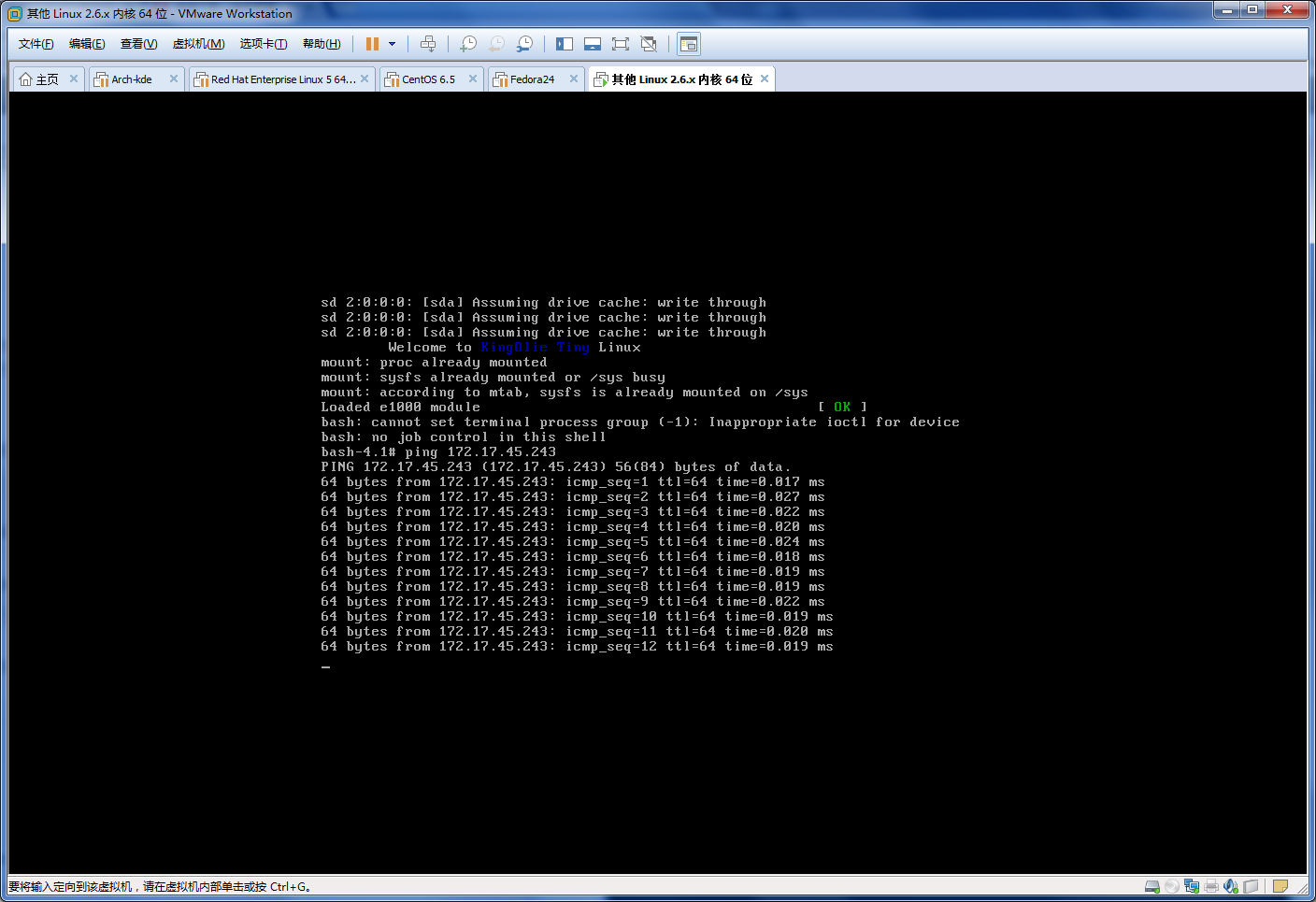The width and height of the screenshot is (1316, 902).
Task: Enter full screen mode icon
Action: pyautogui.click(x=621, y=44)
